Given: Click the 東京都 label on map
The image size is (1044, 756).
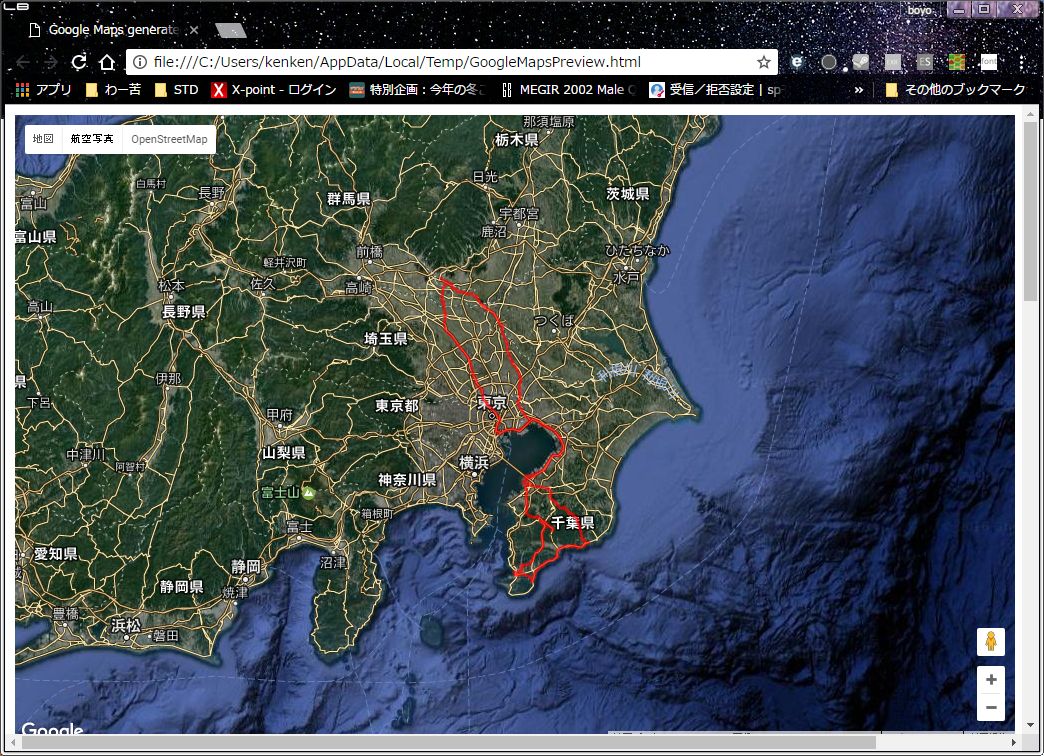Looking at the screenshot, I should pos(397,406).
